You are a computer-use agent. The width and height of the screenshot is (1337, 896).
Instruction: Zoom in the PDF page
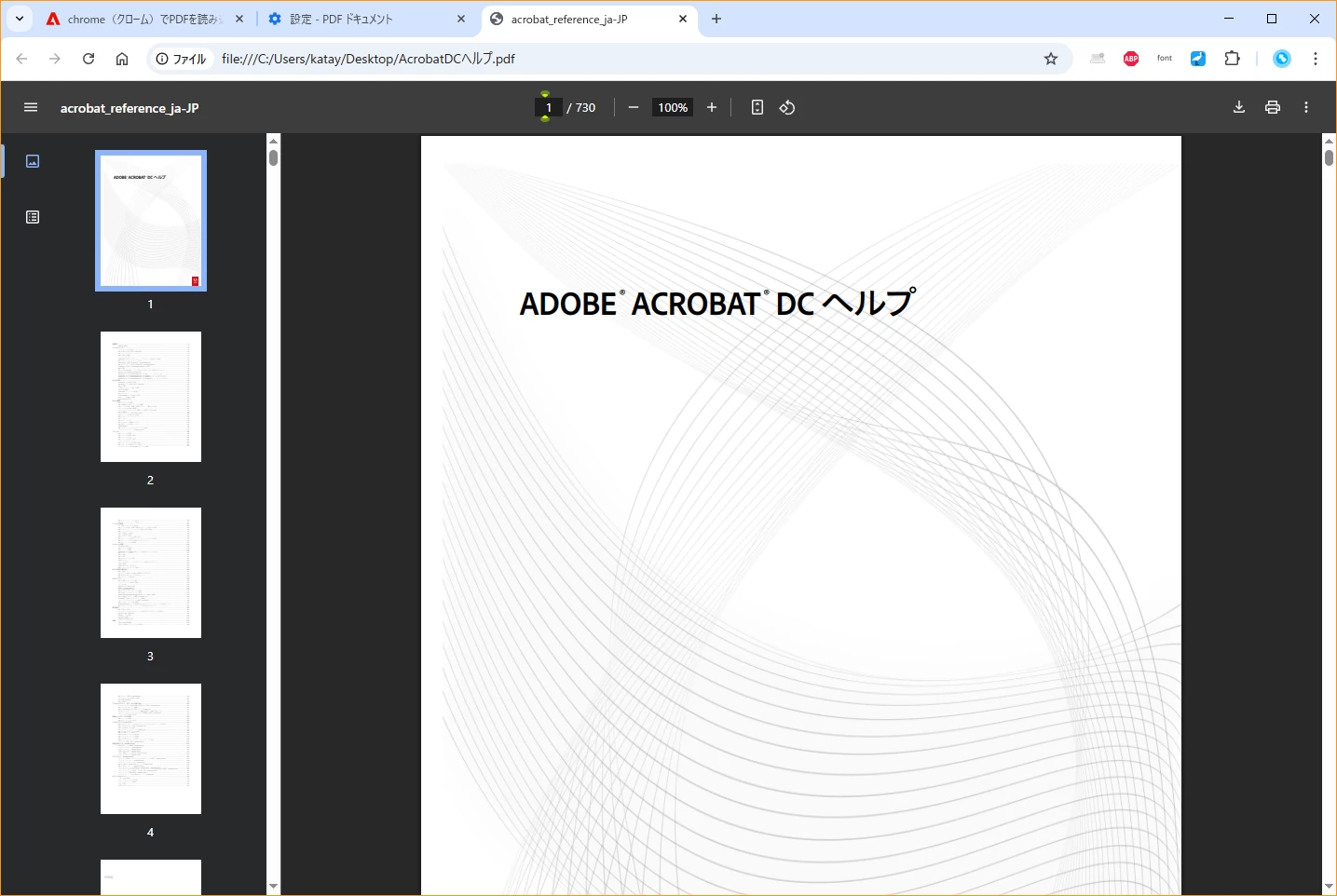[x=712, y=107]
